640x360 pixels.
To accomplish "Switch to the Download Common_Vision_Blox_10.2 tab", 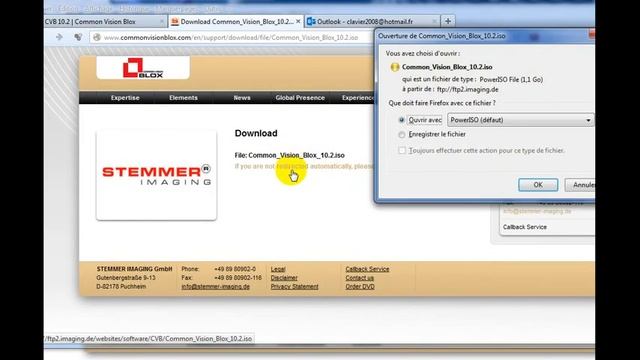I will point(236,22).
